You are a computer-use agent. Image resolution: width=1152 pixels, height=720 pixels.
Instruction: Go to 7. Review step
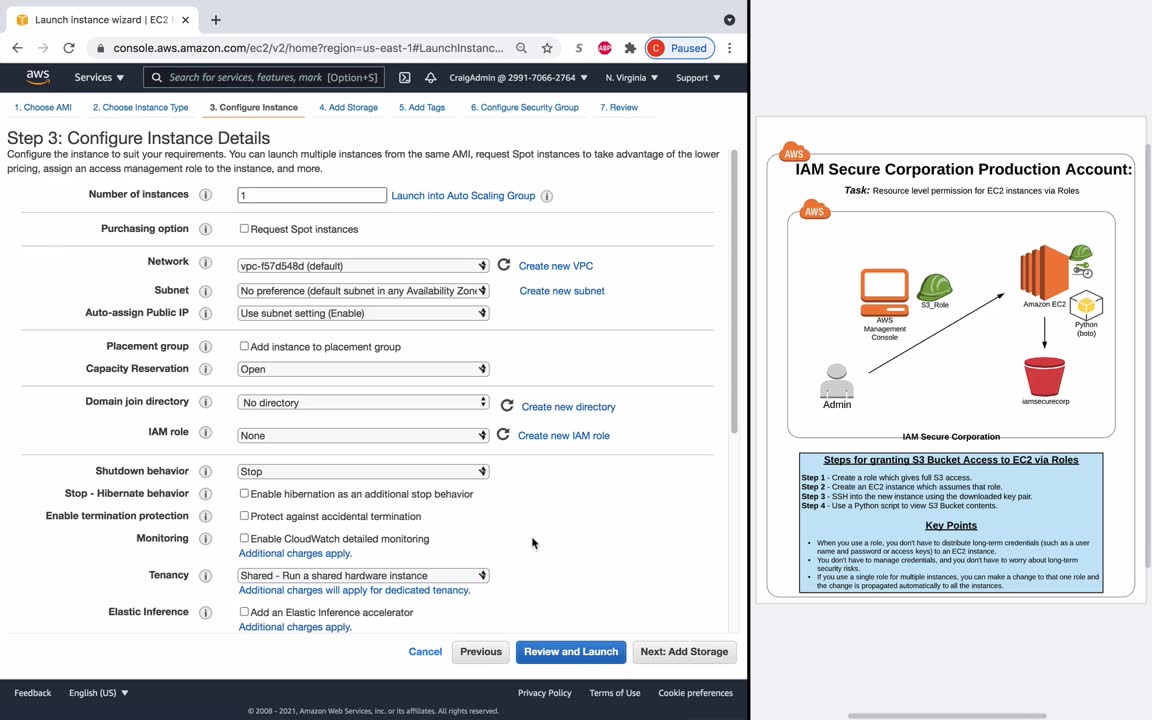click(x=619, y=107)
